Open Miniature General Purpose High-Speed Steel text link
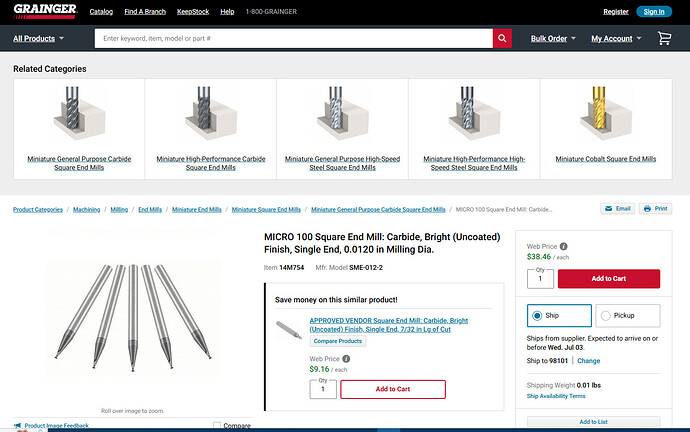The height and width of the screenshot is (432, 690). (x=342, y=163)
